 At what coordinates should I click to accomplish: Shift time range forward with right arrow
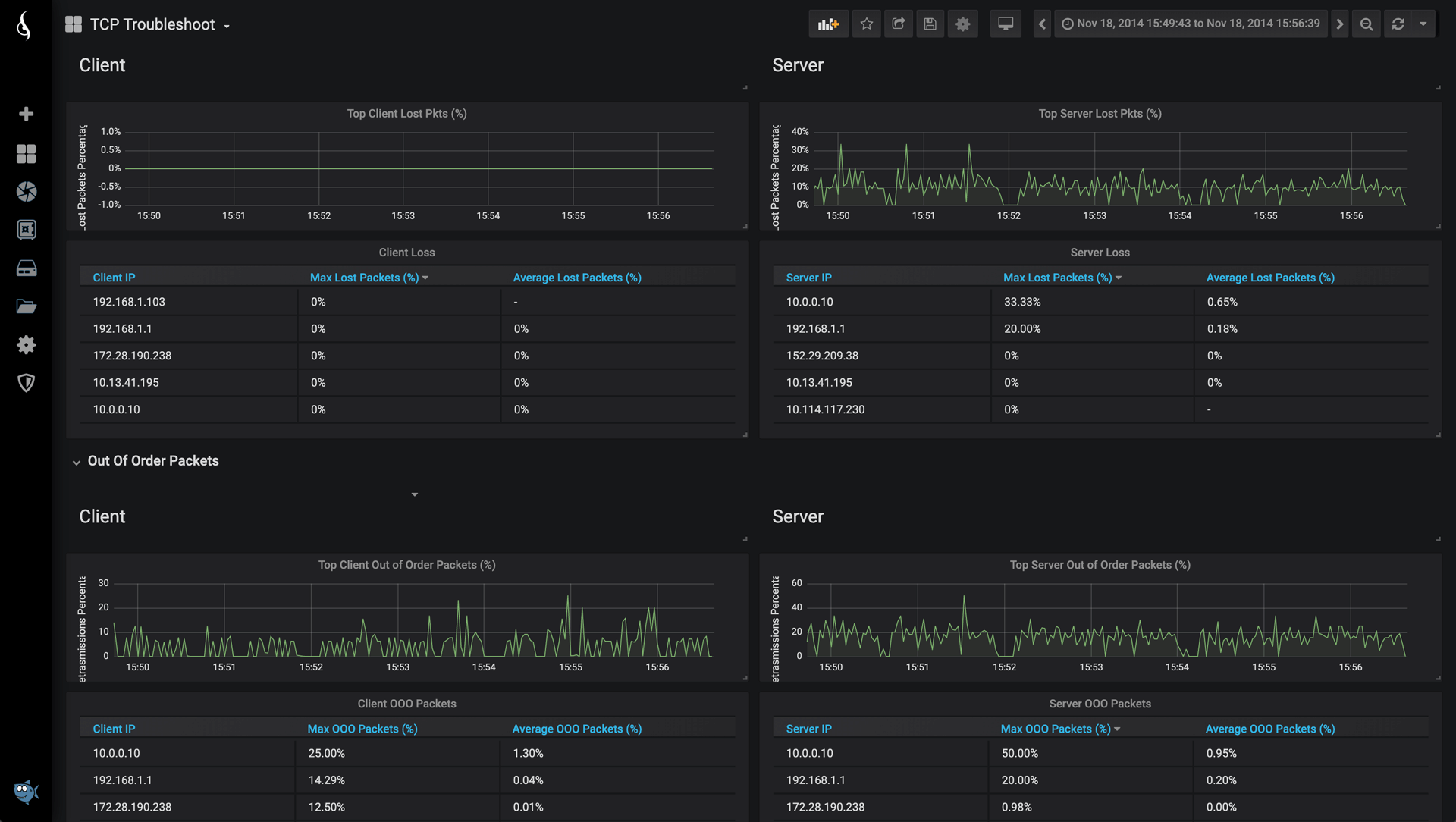tap(1340, 24)
